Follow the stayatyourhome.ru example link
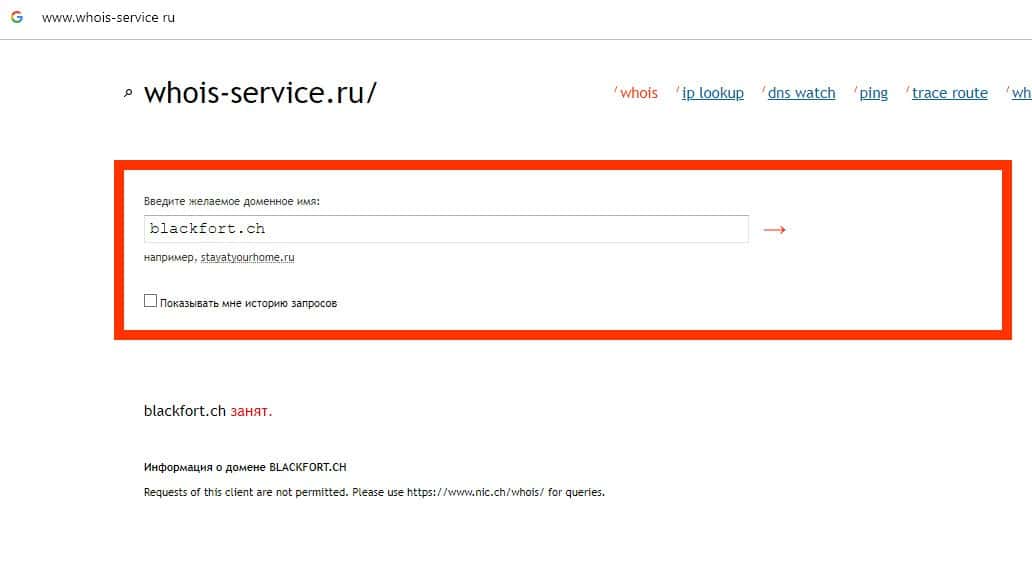The width and height of the screenshot is (1032, 577). 247,257
